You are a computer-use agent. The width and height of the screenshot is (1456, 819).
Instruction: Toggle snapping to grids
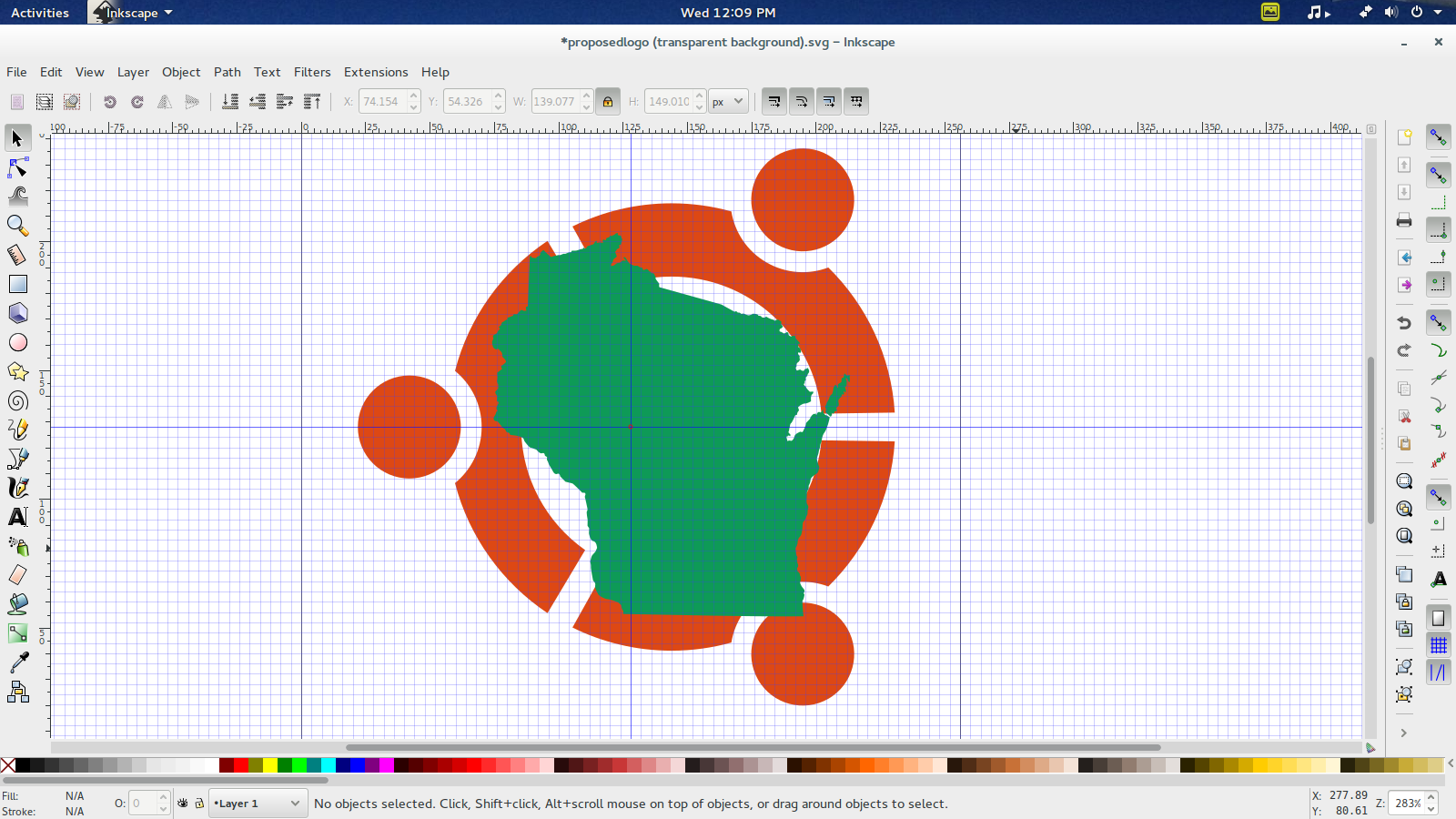1438,645
